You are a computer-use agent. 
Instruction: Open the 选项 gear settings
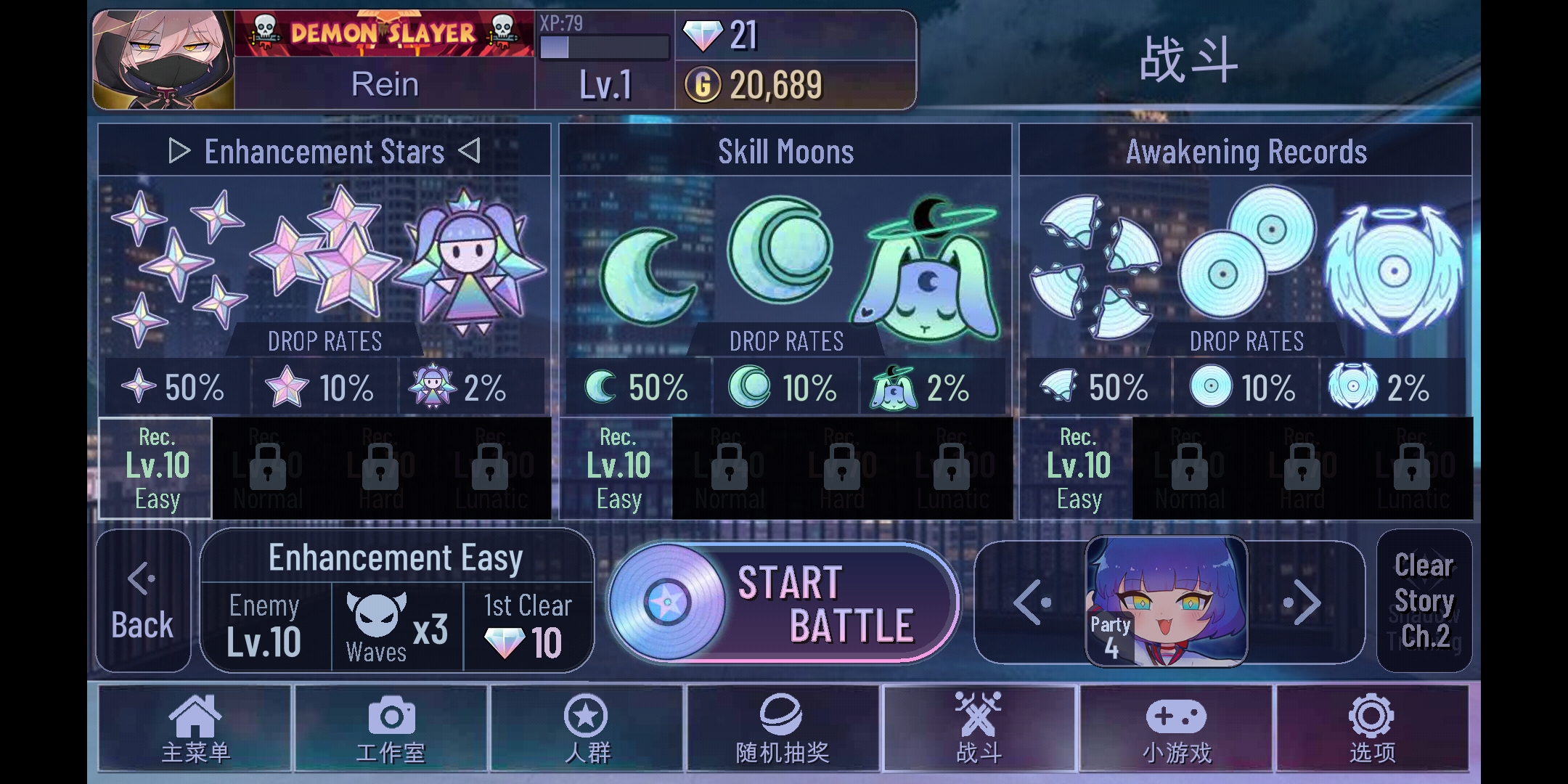pos(1372,728)
